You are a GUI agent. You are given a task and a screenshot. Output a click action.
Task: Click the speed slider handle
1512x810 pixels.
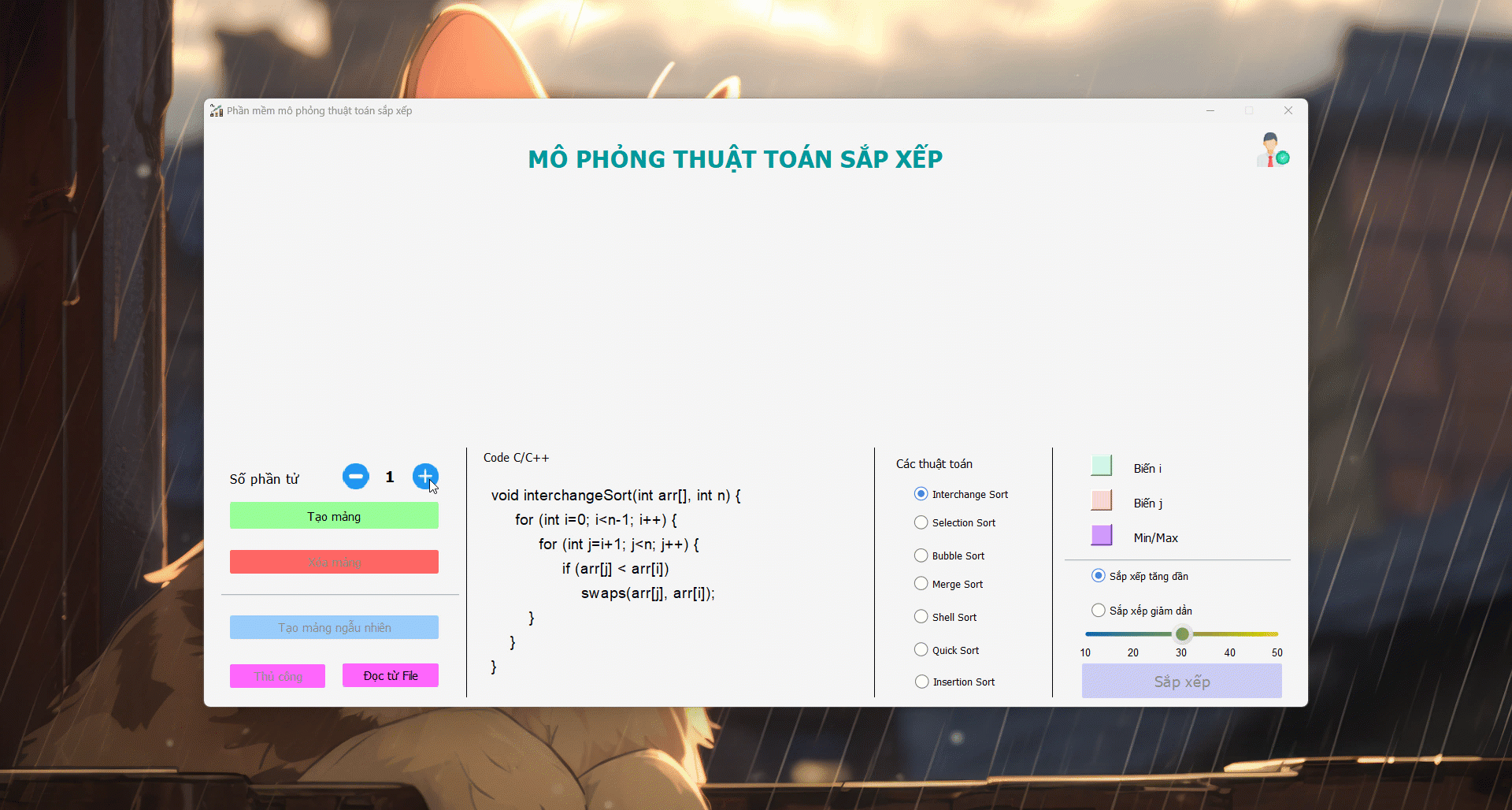pos(1182,634)
